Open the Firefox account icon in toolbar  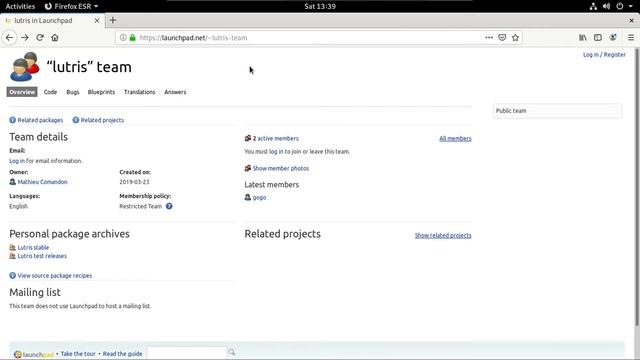pos(613,38)
